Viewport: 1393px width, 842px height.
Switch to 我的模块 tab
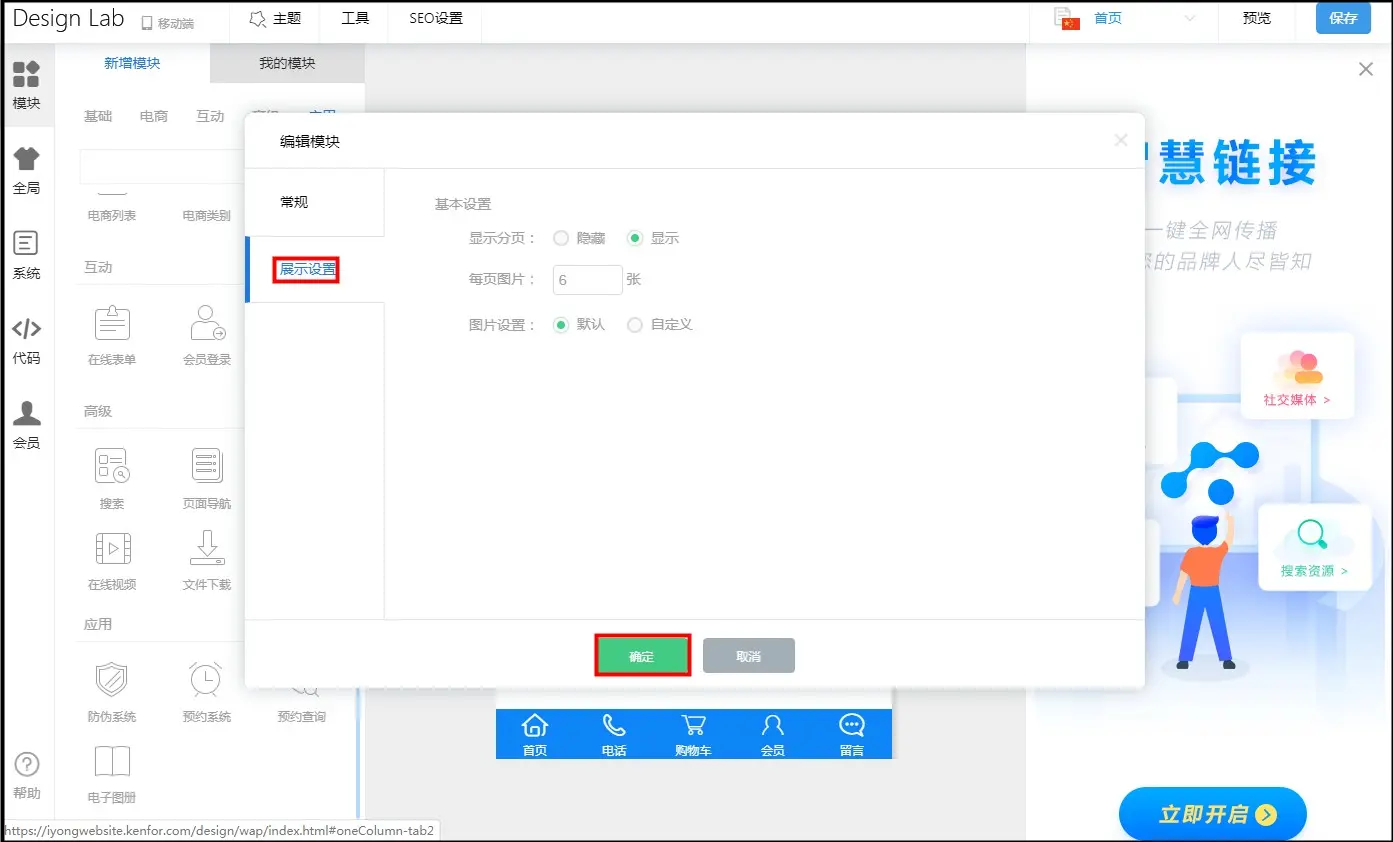tap(287, 63)
